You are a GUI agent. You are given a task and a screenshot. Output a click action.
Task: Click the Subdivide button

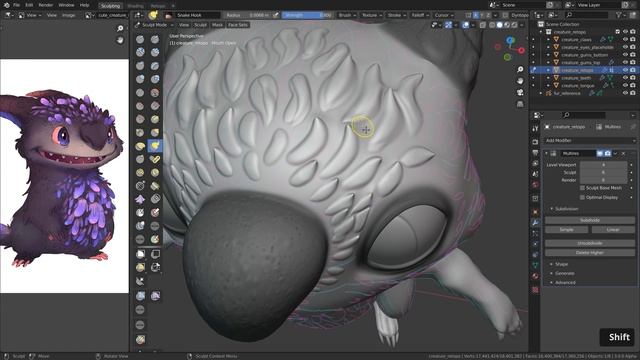[x=590, y=220]
